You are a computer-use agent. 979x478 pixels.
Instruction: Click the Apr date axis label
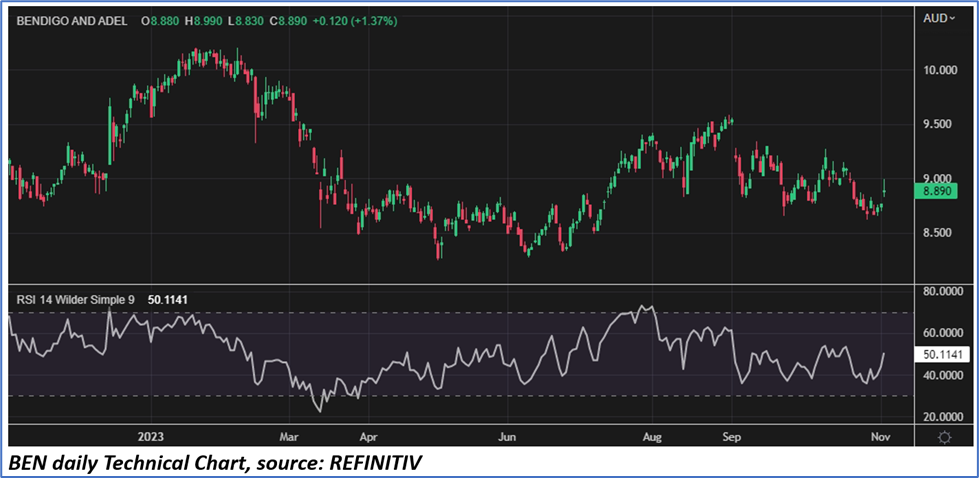[369, 437]
